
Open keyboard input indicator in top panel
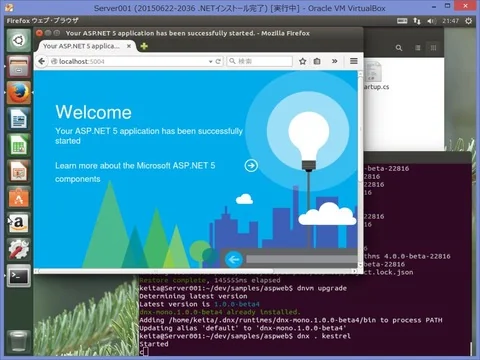pos(402,21)
